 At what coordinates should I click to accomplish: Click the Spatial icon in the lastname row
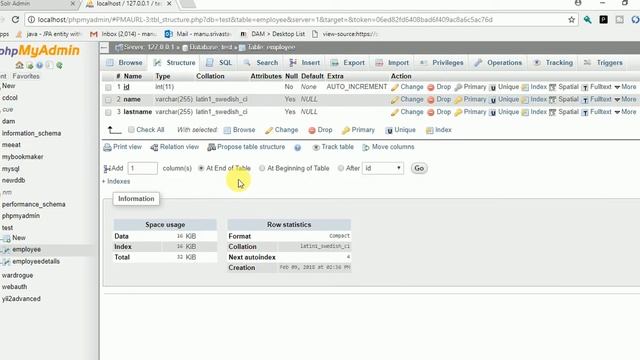[553, 112]
